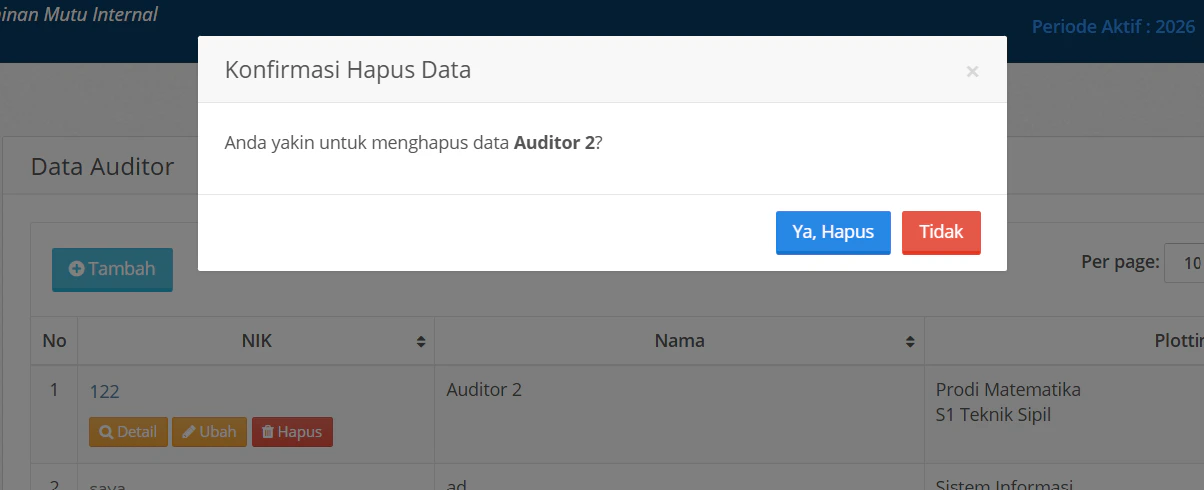Confirm deletion with Ya, Hapus button
Viewport: 1204px width, 490px height.
pos(833,232)
